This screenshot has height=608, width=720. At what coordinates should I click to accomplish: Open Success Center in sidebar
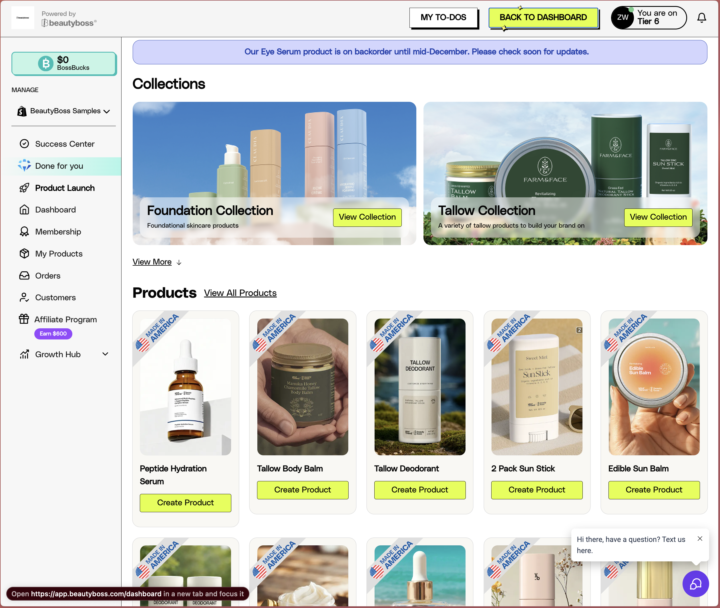64,144
